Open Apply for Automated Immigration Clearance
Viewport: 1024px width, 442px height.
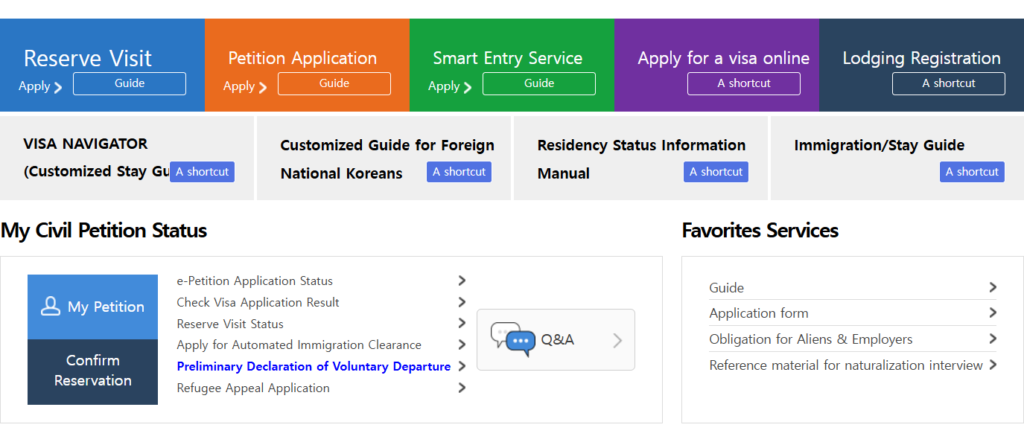[299, 345]
